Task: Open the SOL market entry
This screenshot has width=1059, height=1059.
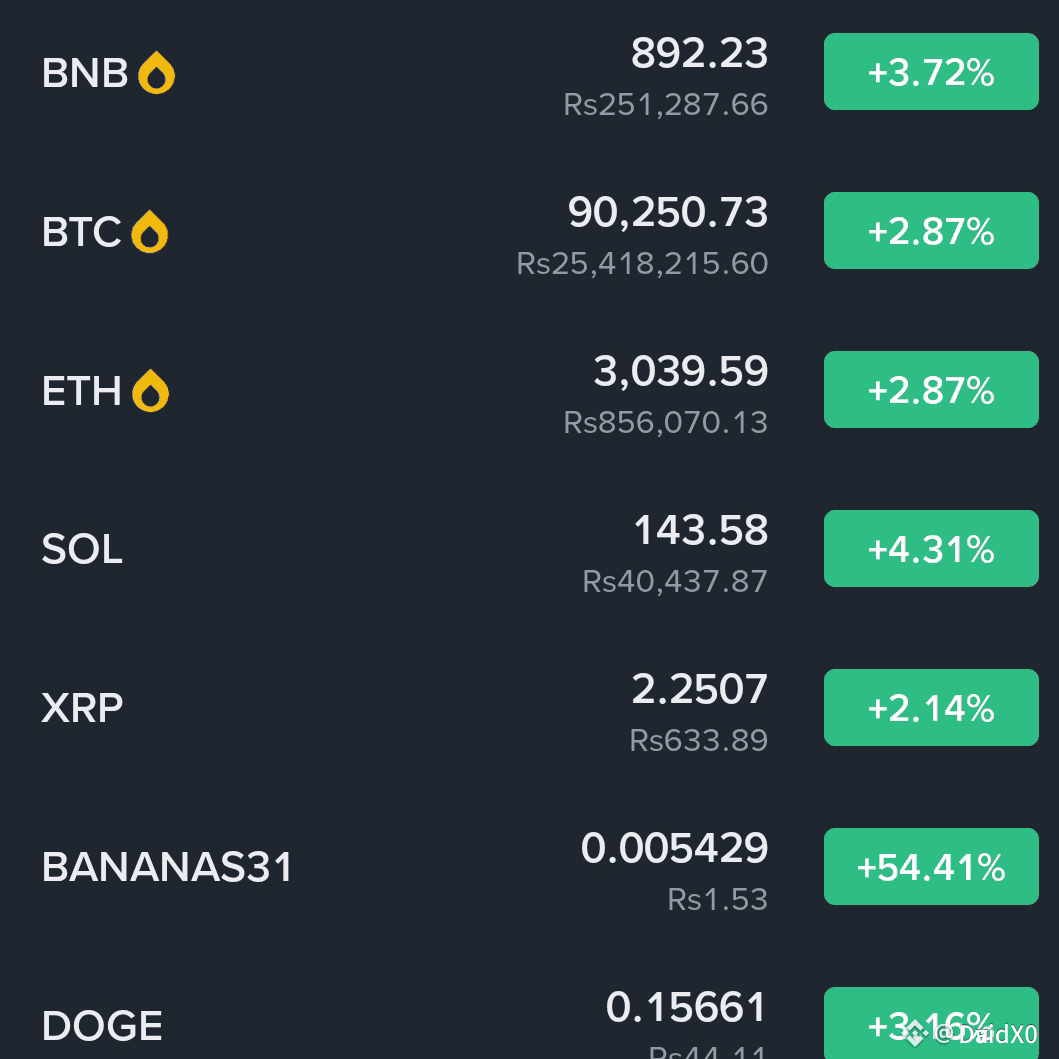Action: coord(530,549)
